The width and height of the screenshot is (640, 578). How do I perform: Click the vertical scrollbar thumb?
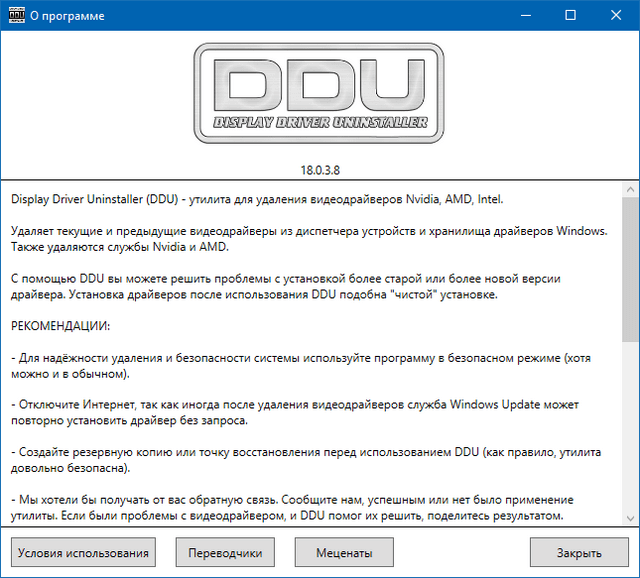click(x=630, y=269)
